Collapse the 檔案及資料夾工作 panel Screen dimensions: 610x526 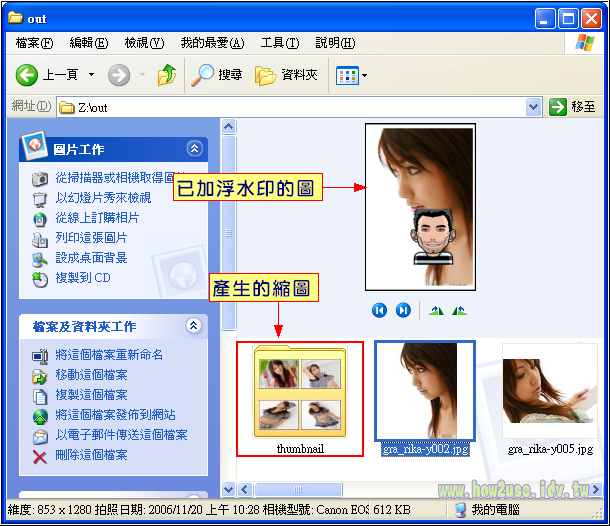193,325
